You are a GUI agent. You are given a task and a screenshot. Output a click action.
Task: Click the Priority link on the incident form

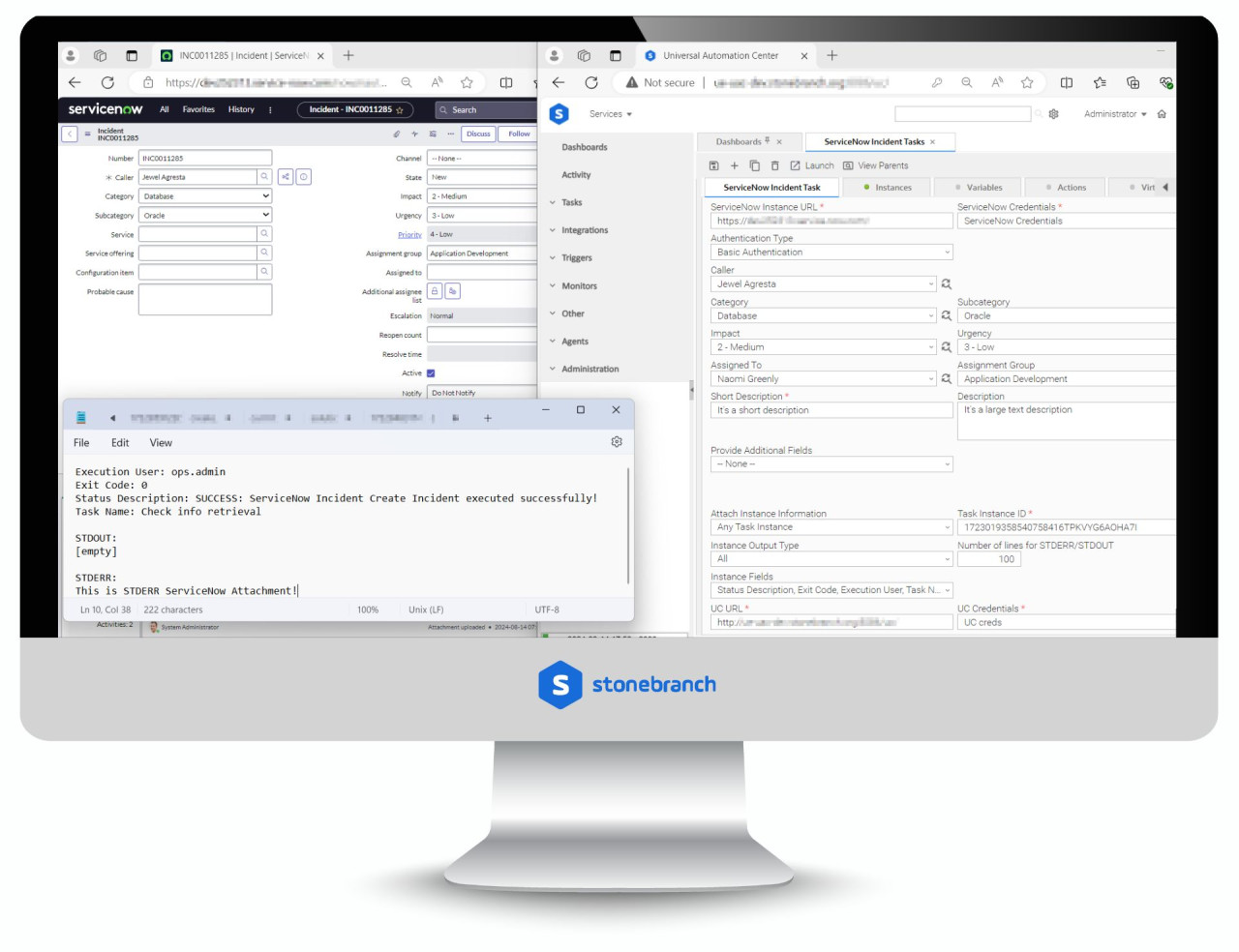point(409,234)
